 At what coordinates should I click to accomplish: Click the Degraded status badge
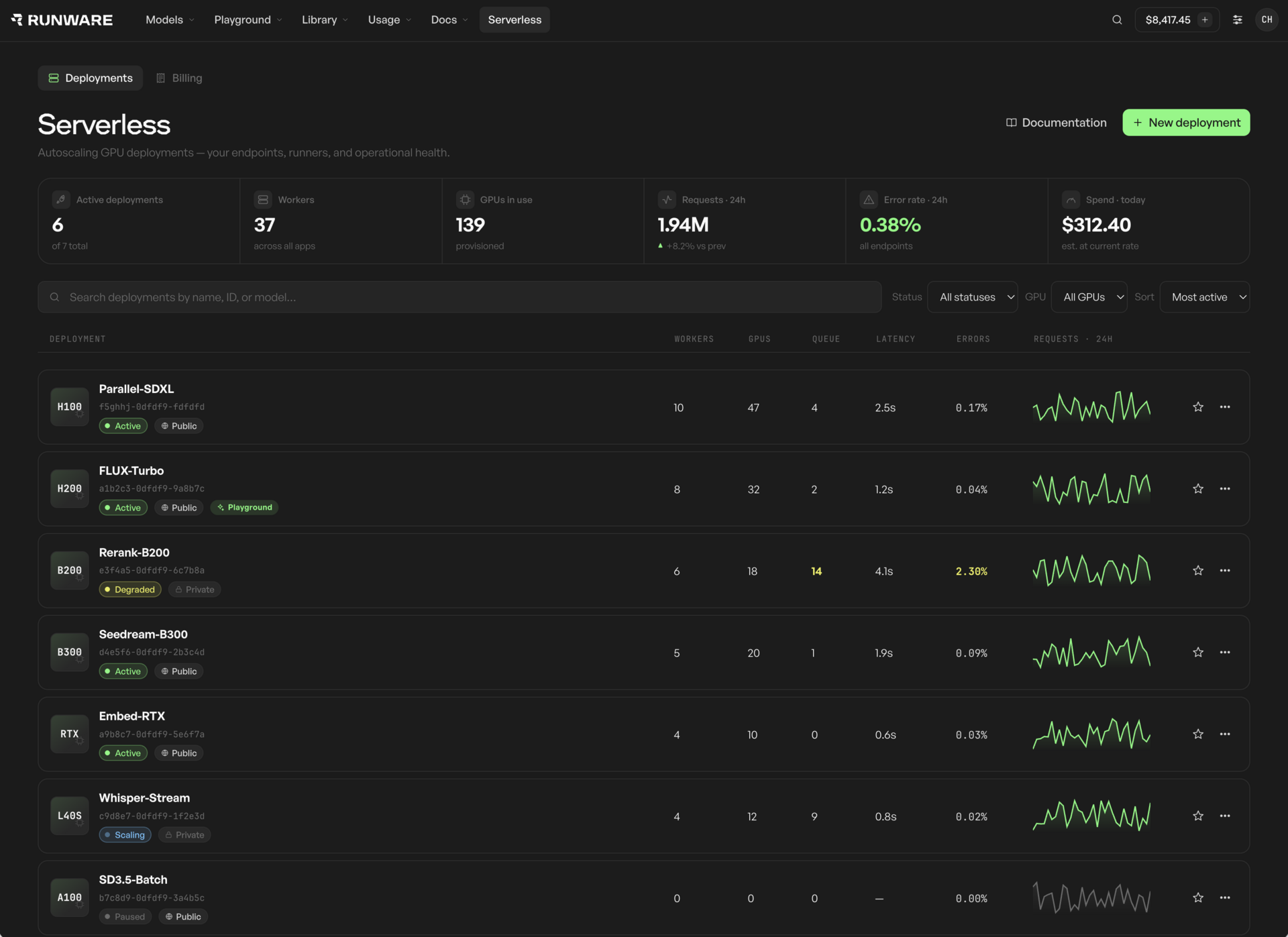pos(130,590)
